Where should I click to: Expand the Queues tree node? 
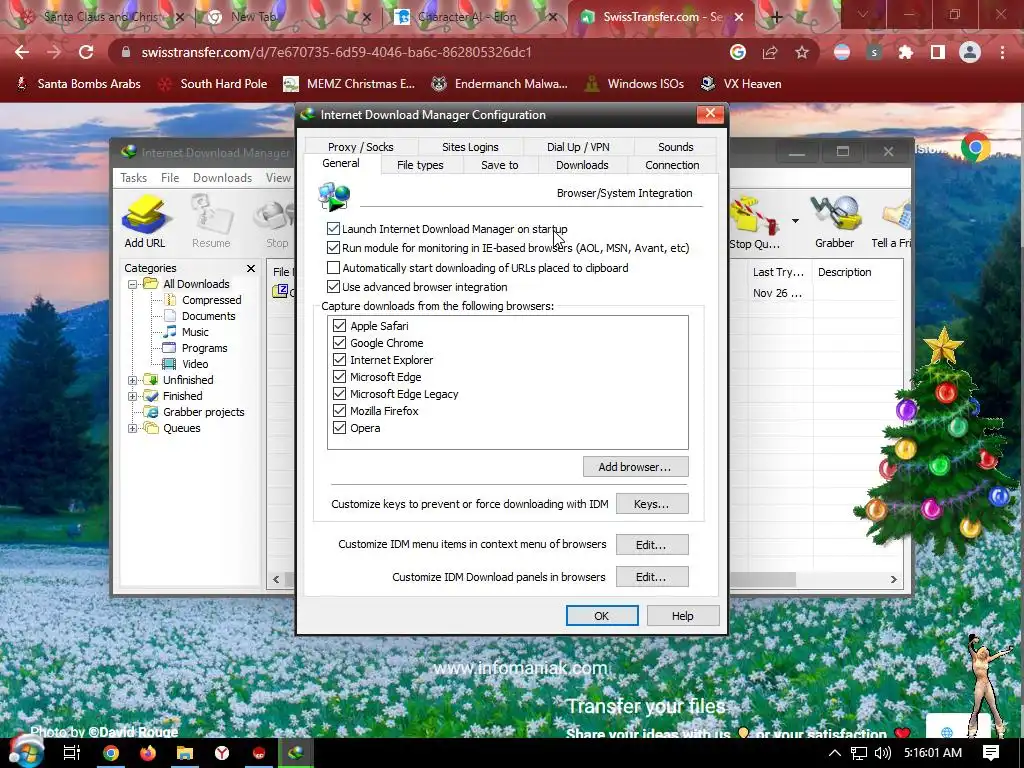pyautogui.click(x=133, y=428)
